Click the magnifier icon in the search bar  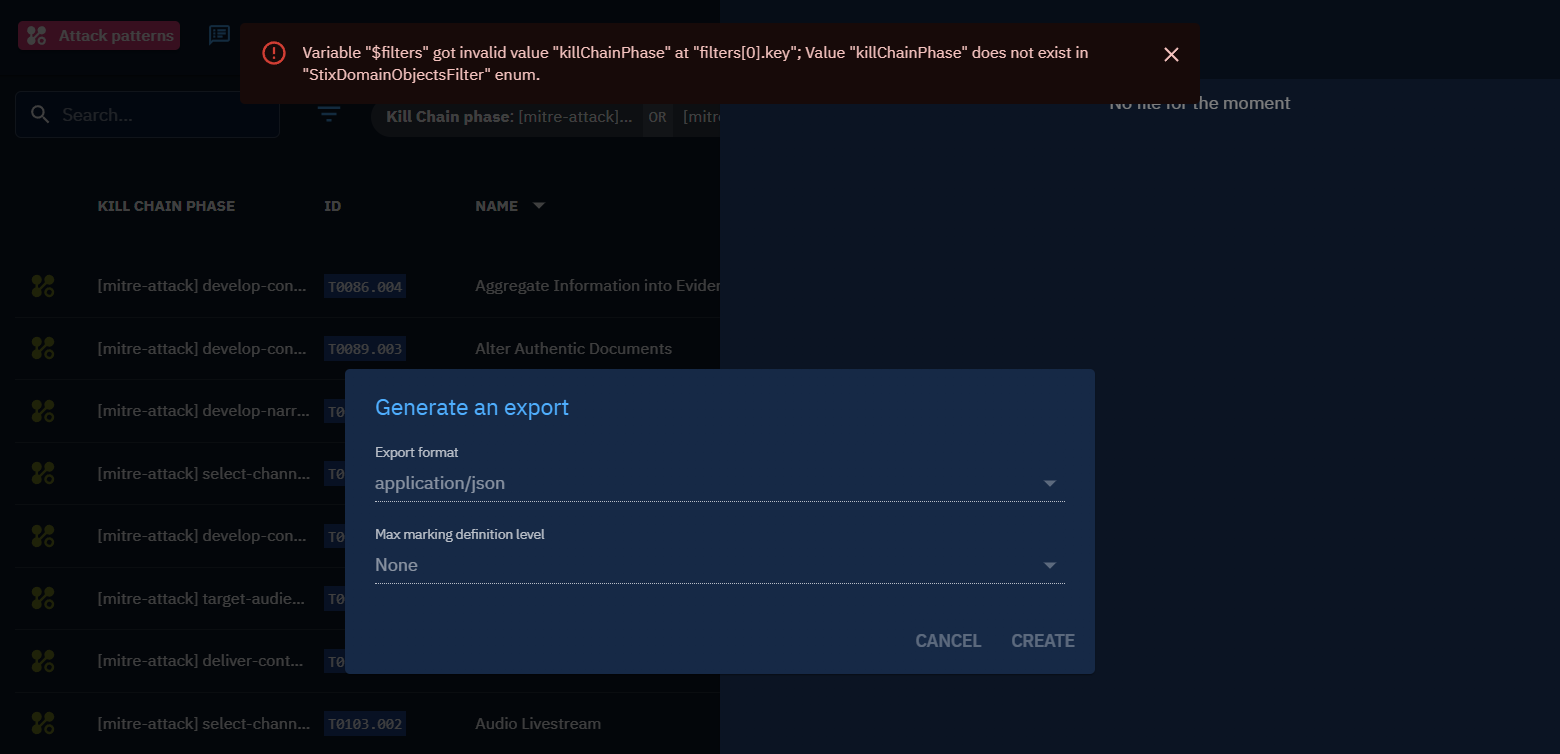[40, 114]
